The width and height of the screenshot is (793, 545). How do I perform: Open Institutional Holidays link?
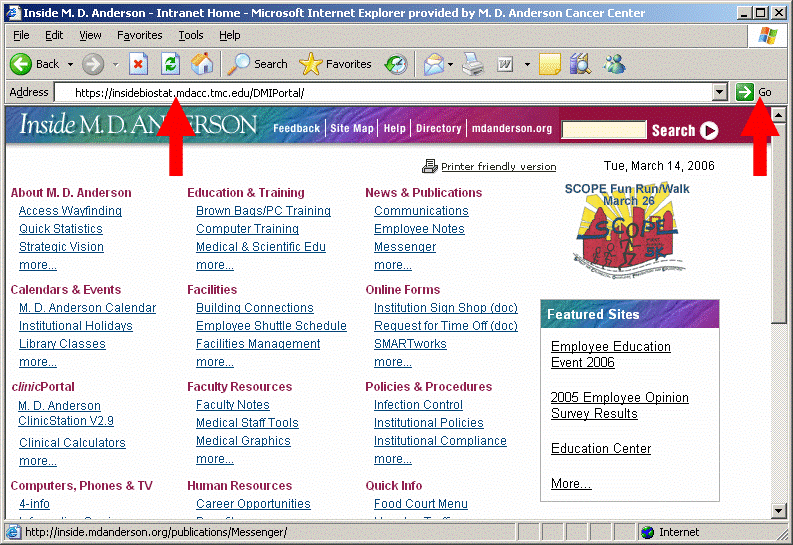[x=76, y=326]
